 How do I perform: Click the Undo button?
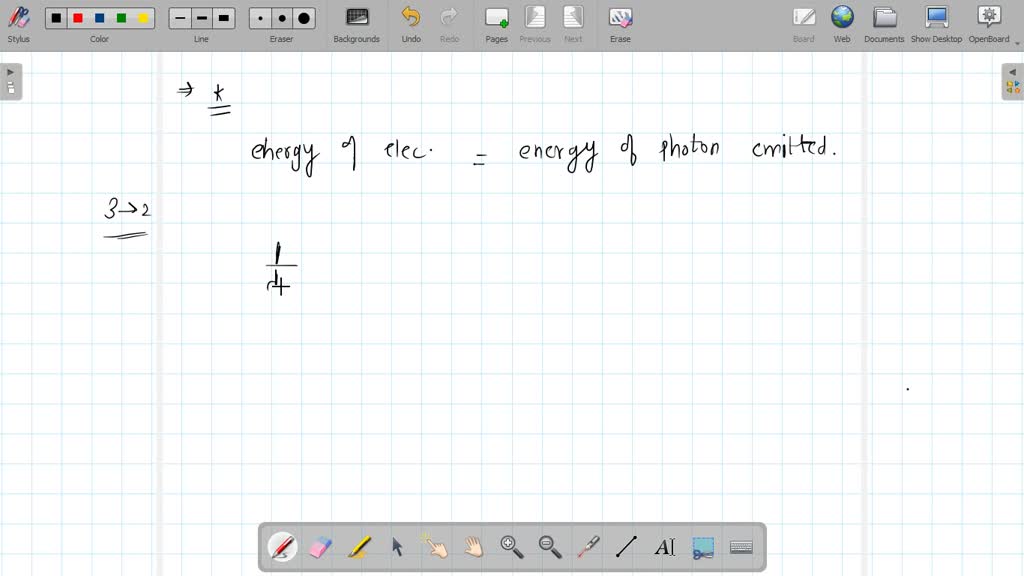411,23
